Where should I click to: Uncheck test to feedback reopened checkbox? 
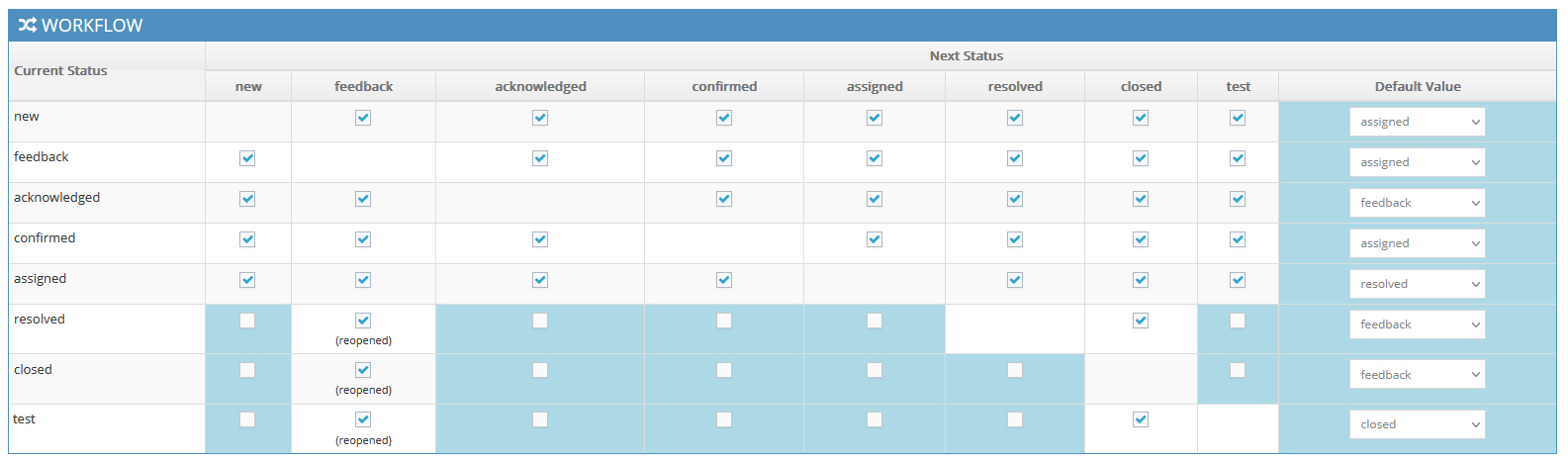363,419
